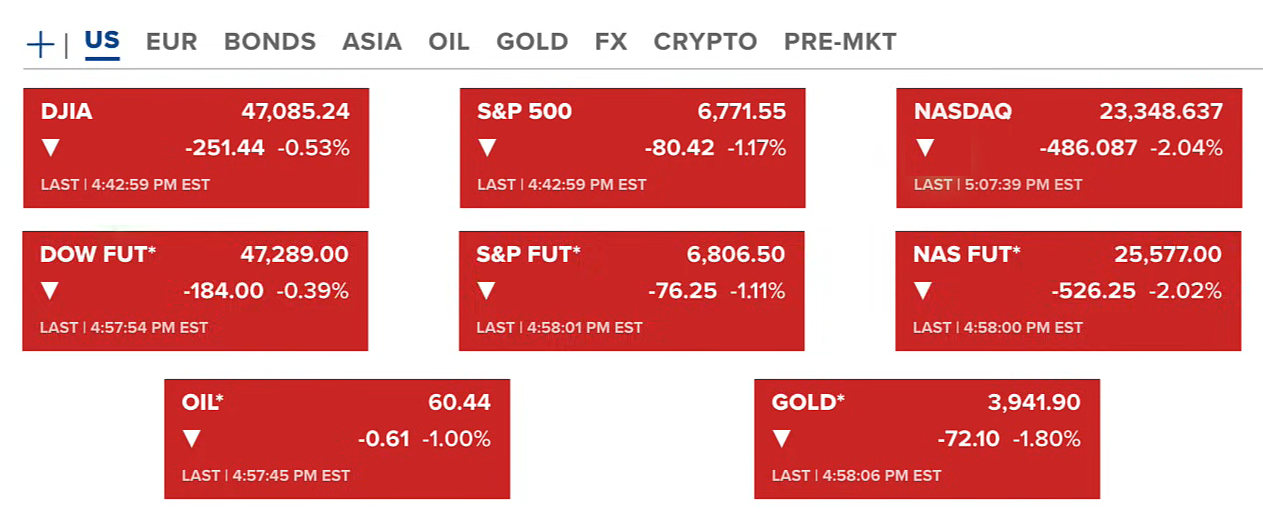Click the plus icon to add market
The image size is (1263, 517).
(x=40, y=44)
